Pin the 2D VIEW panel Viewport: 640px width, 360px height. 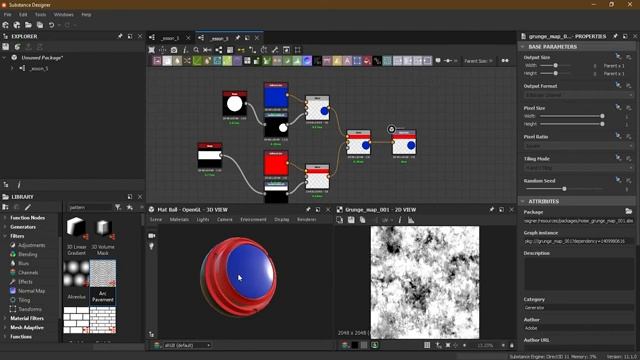pyautogui.click(x=492, y=209)
